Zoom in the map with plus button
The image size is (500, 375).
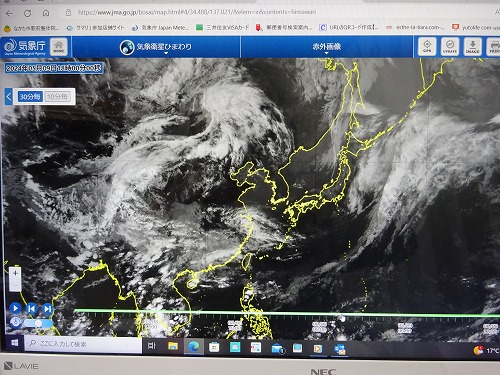tap(15, 273)
